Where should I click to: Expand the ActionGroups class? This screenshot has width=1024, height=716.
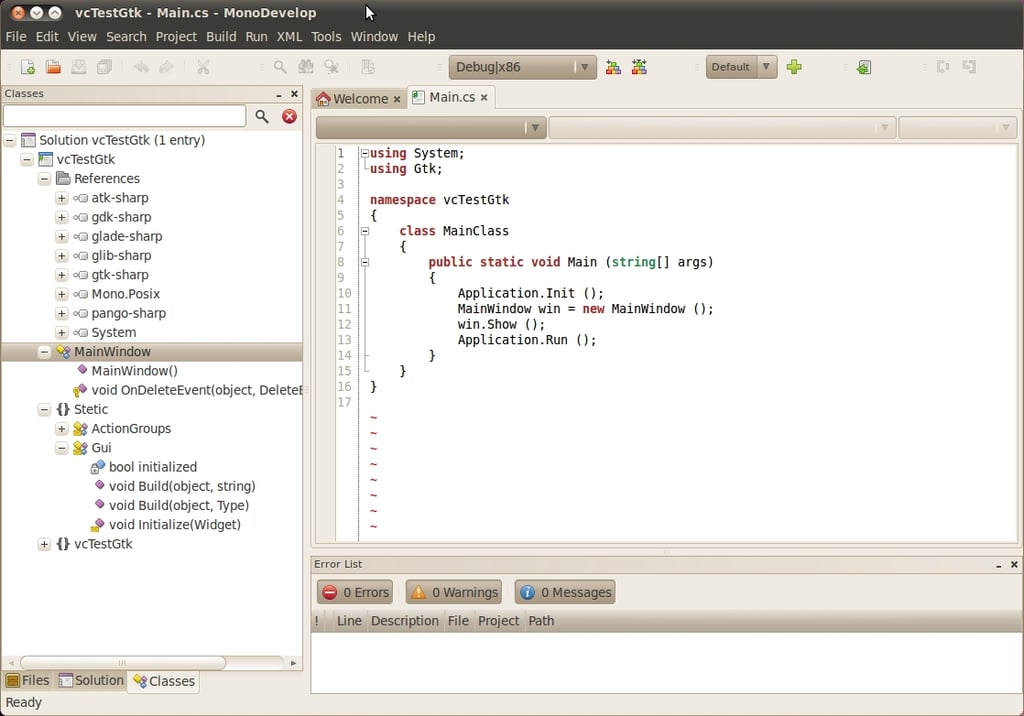coord(61,429)
